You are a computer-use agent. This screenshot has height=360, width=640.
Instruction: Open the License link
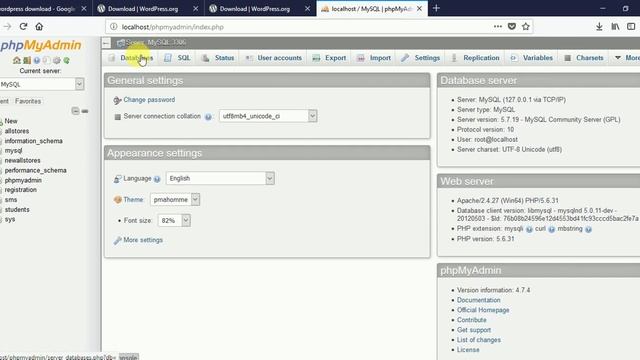click(x=468, y=350)
